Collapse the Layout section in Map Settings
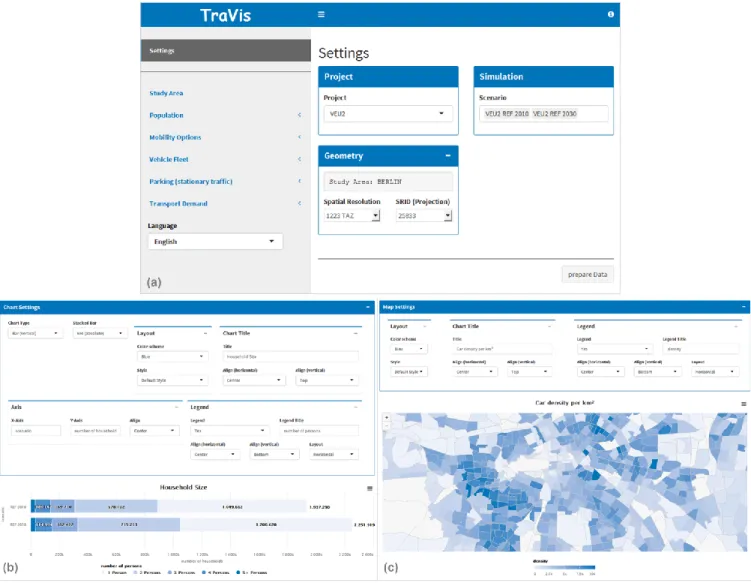 tap(425, 326)
